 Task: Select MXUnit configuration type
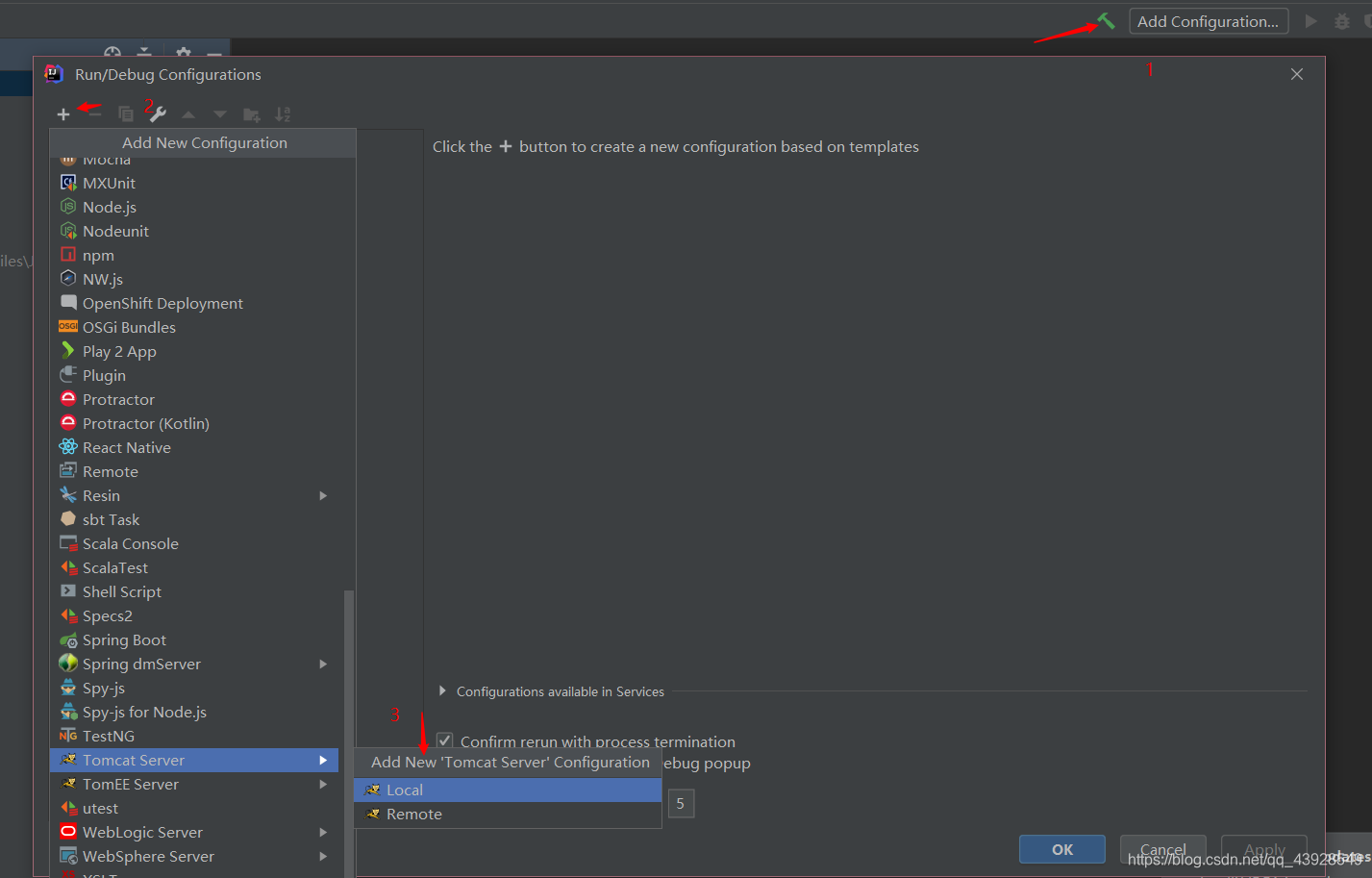click(194, 183)
